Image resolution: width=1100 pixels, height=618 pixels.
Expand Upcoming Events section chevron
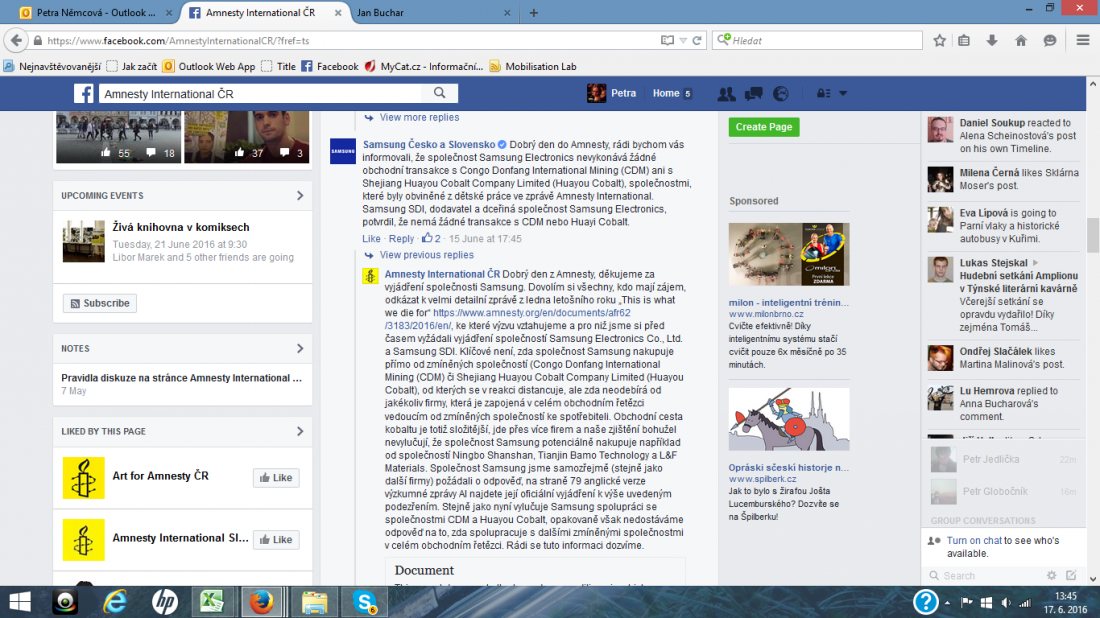[300, 196]
